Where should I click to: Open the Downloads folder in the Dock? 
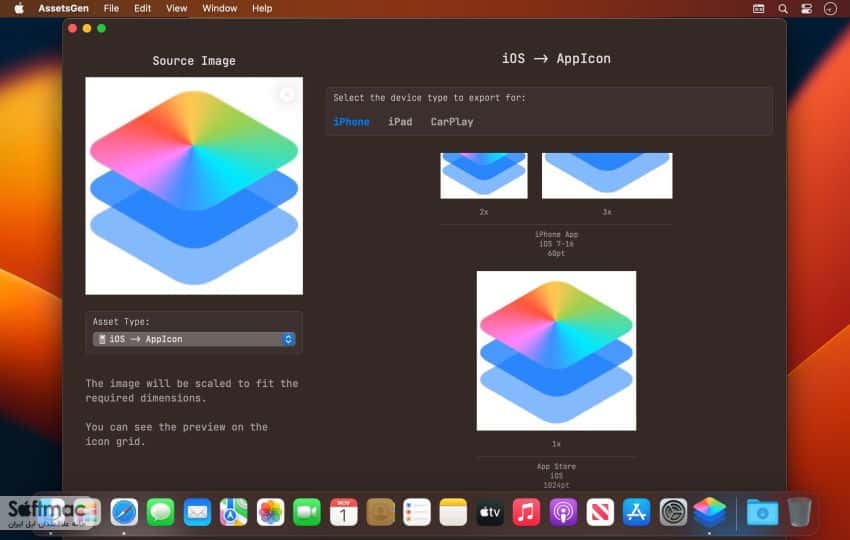pos(762,512)
